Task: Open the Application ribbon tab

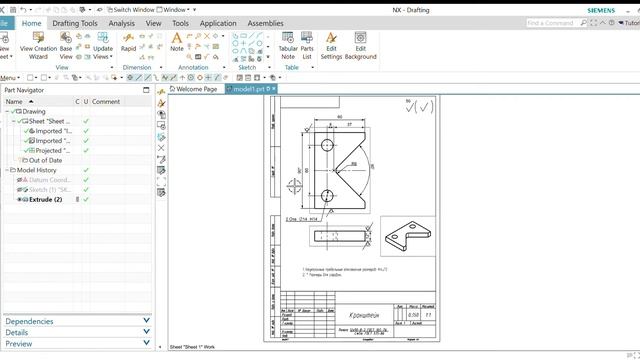Action: point(218,23)
